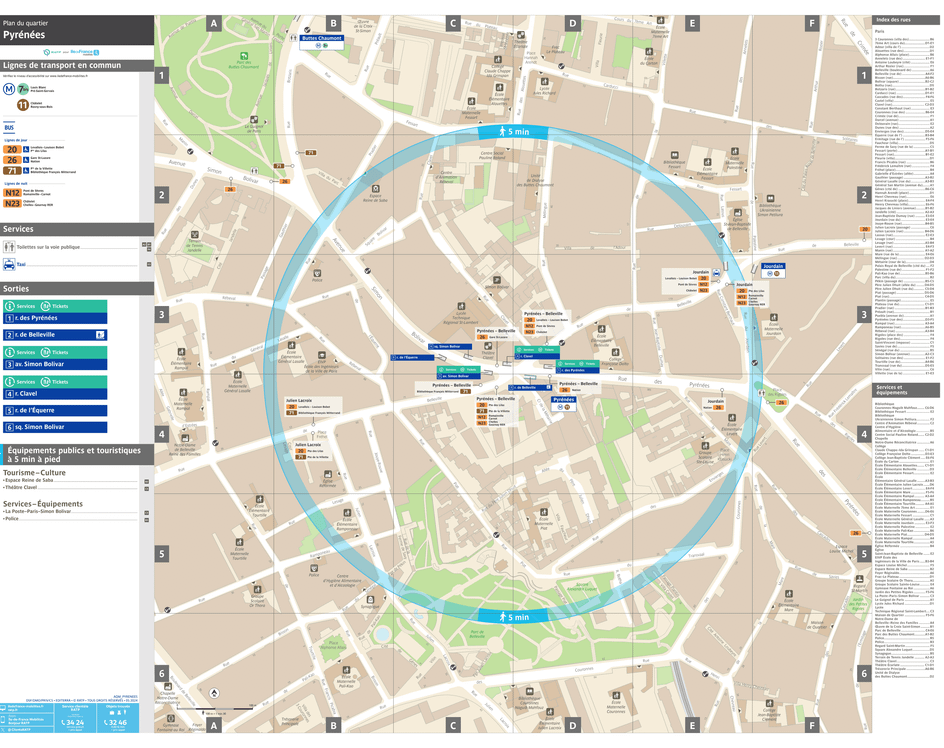Select the Metro line M11 icon
This screenshot has width=944, height=748.
(22, 103)
